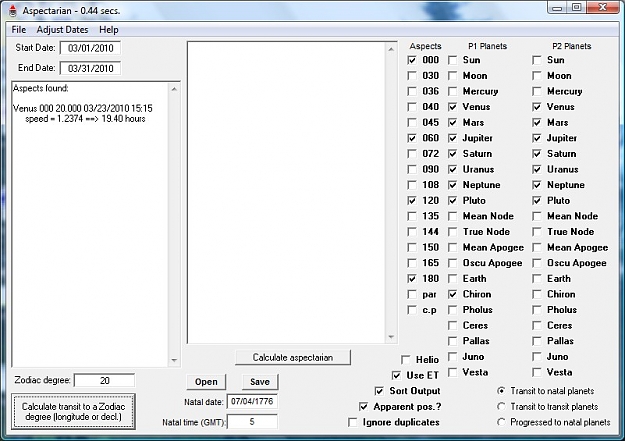
Task: Open the Help menu
Action: coord(109,30)
